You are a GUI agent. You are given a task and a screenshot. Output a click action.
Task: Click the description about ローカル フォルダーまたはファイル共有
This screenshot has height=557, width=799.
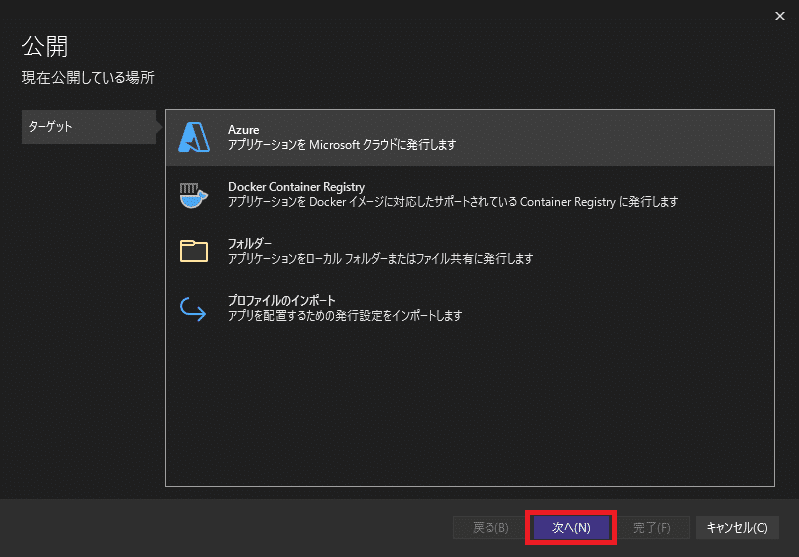click(380, 259)
